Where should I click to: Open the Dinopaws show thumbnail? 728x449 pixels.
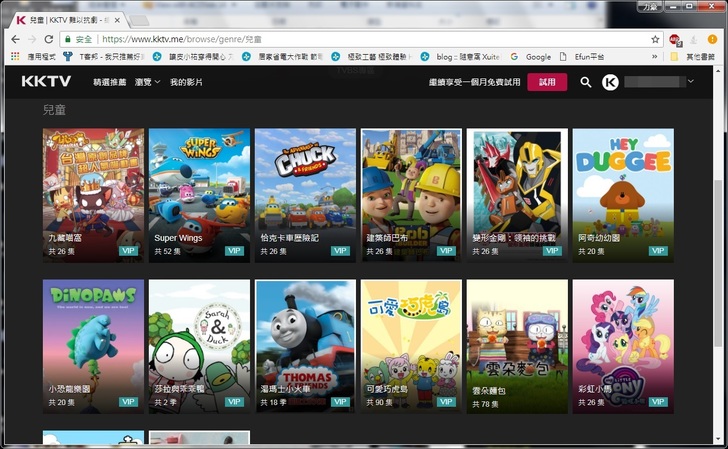click(x=93, y=346)
